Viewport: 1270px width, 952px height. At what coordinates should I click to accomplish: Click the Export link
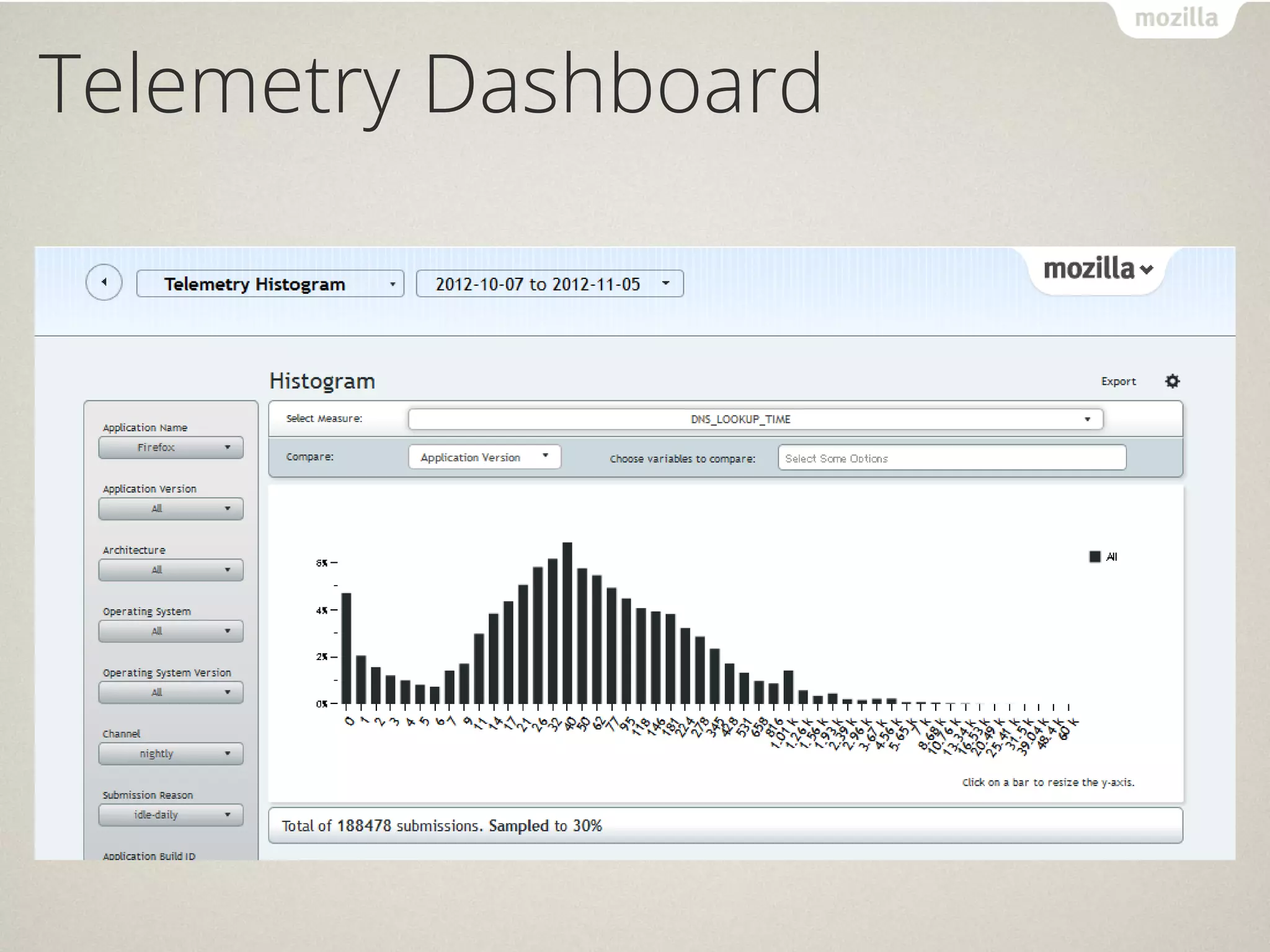coord(1118,382)
